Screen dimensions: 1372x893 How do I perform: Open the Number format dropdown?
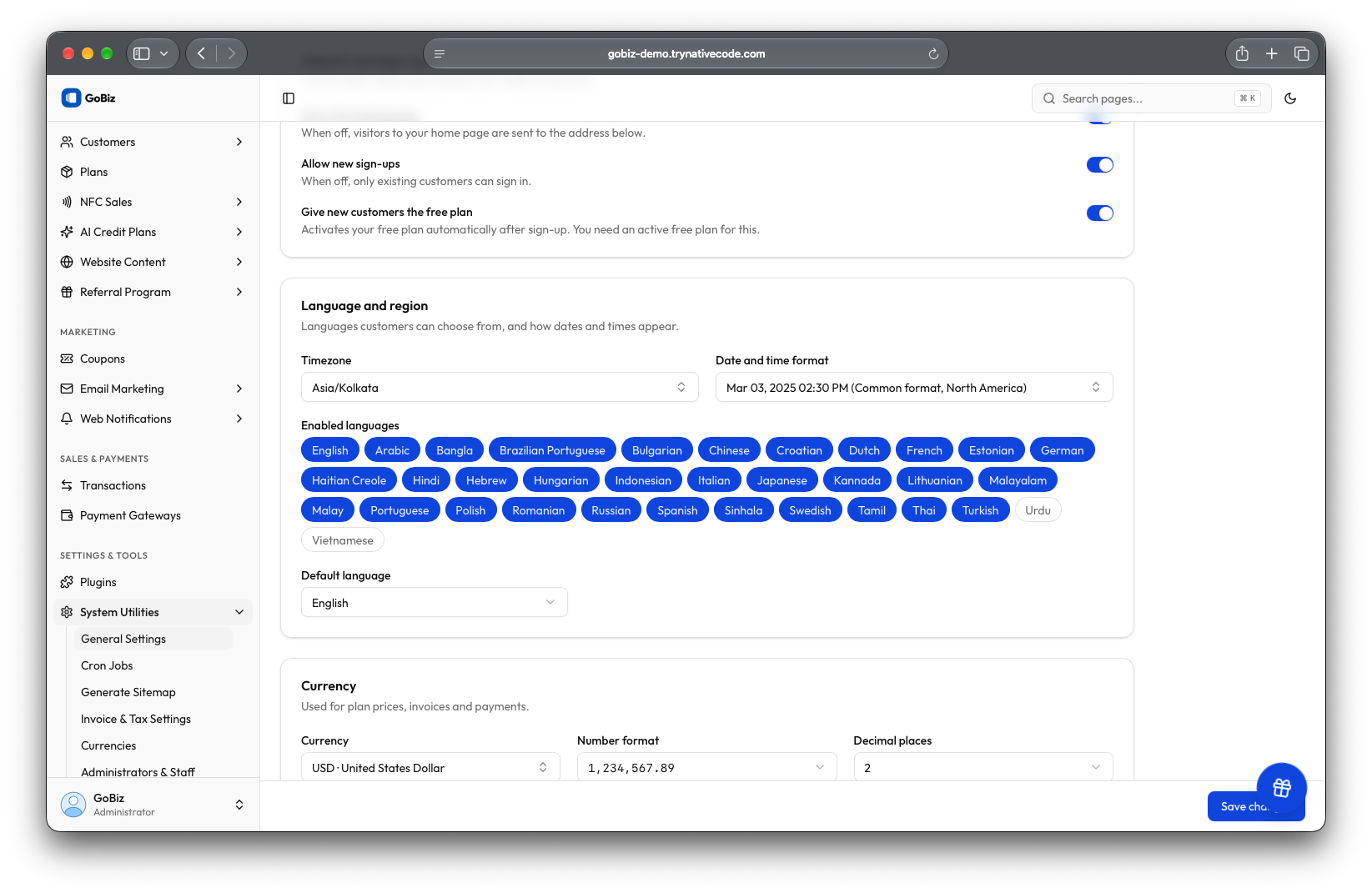click(x=707, y=768)
